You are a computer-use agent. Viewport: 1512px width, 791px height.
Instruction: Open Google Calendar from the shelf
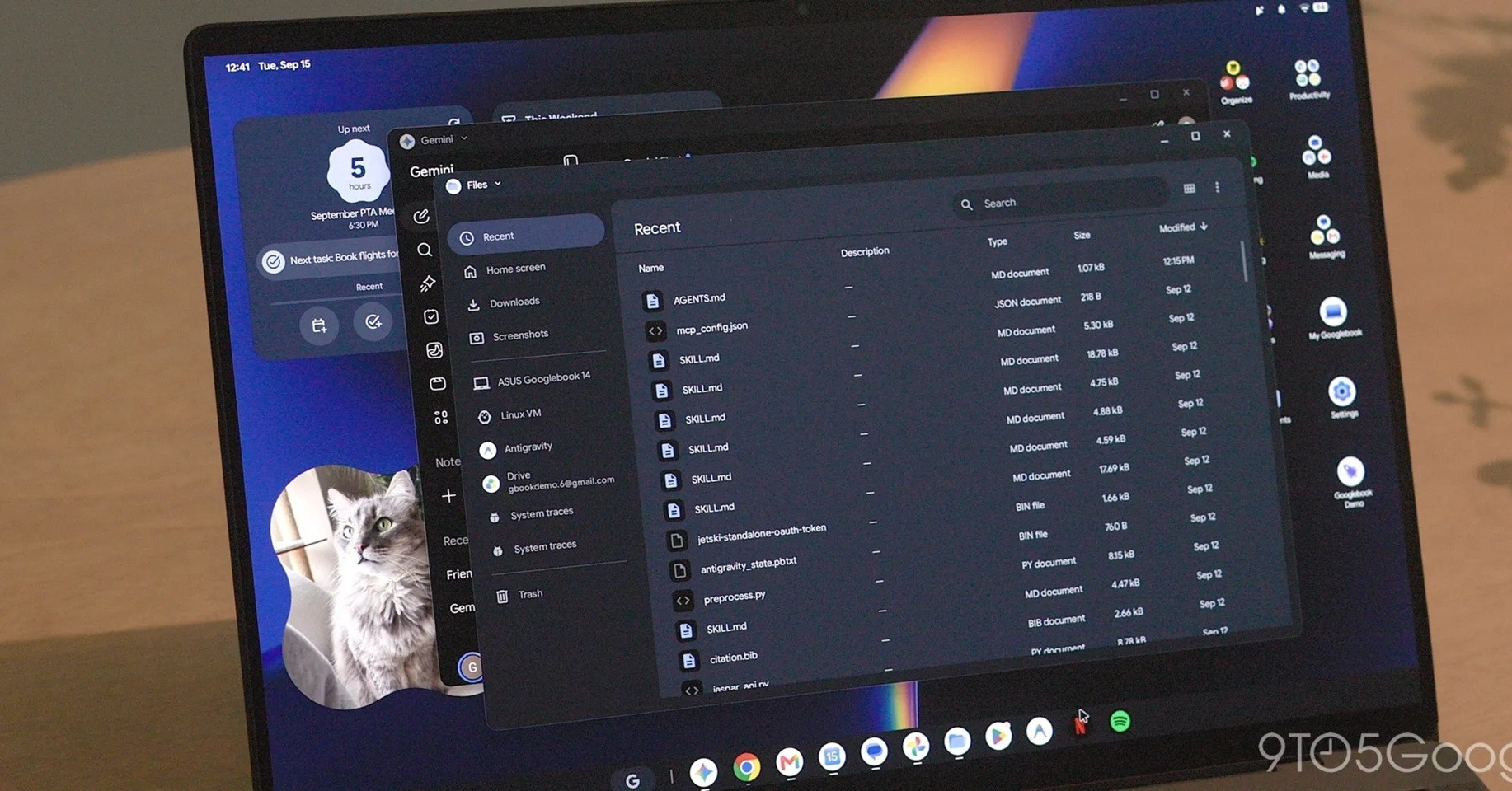point(832,756)
